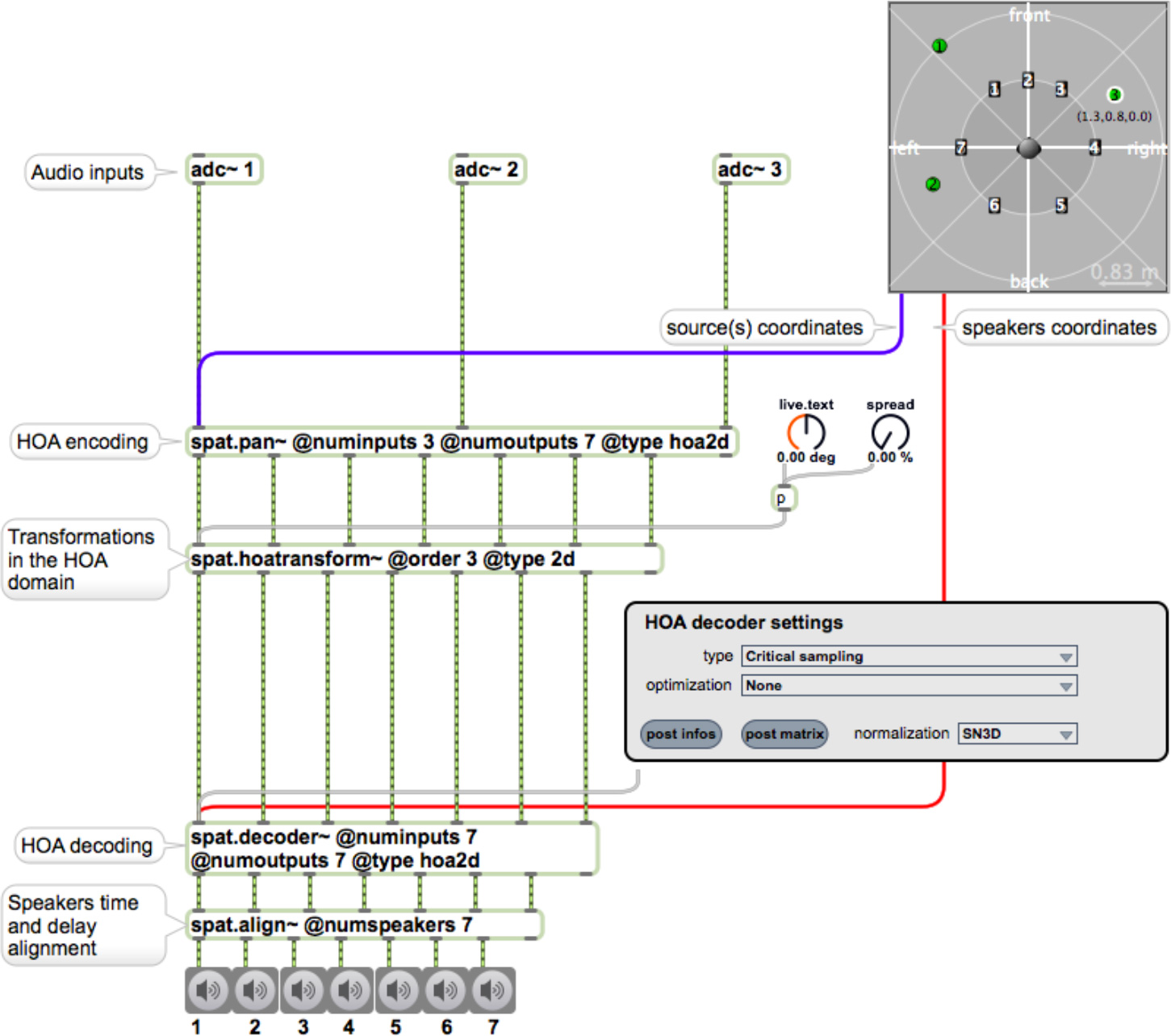Click speaker output icon 3
The image size is (1171, 1036).
pyautogui.click(x=303, y=990)
